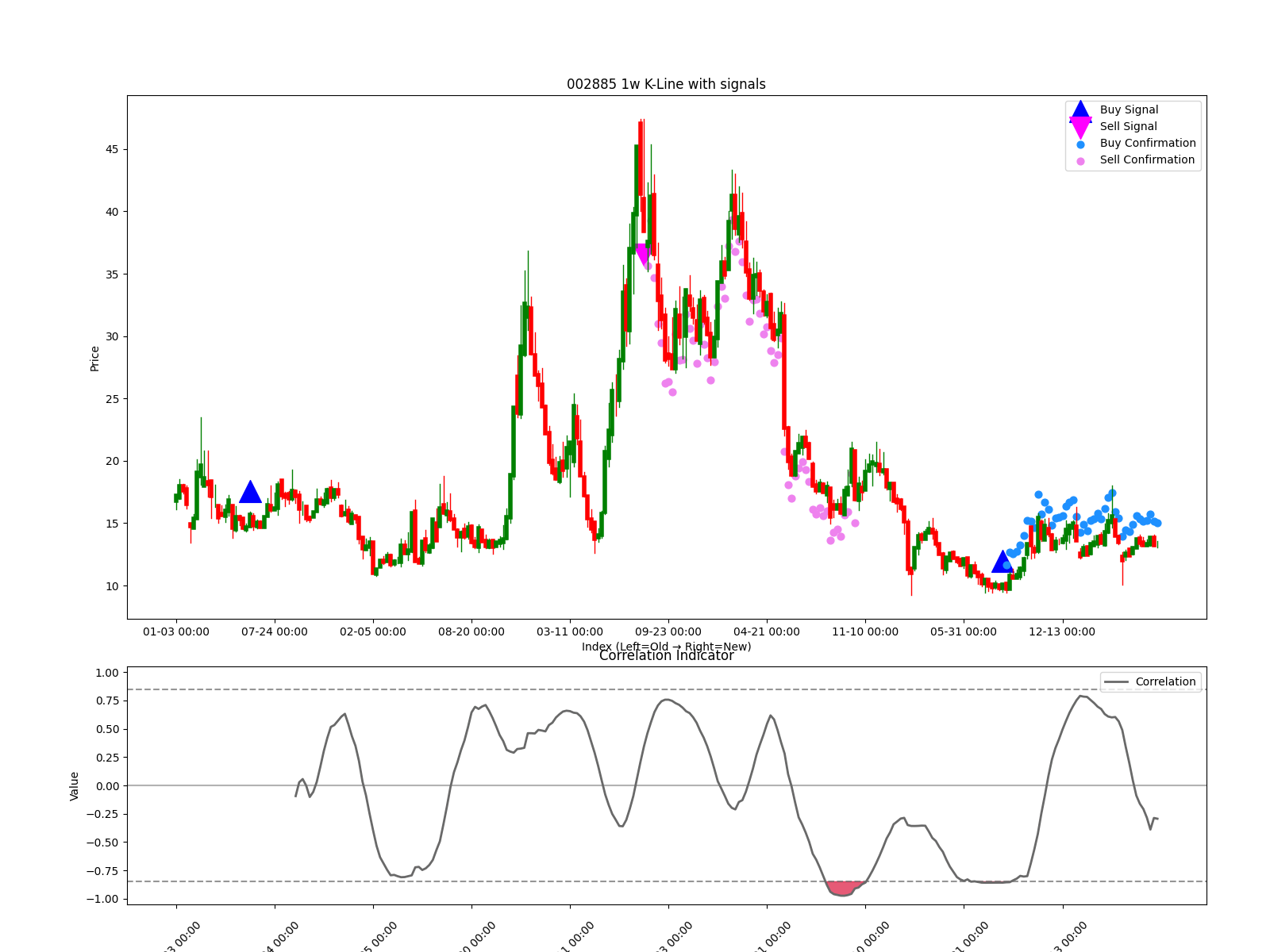The image size is (1270, 952).
Task: Click the correlation axis tick −0.25
Action: [x=103, y=814]
